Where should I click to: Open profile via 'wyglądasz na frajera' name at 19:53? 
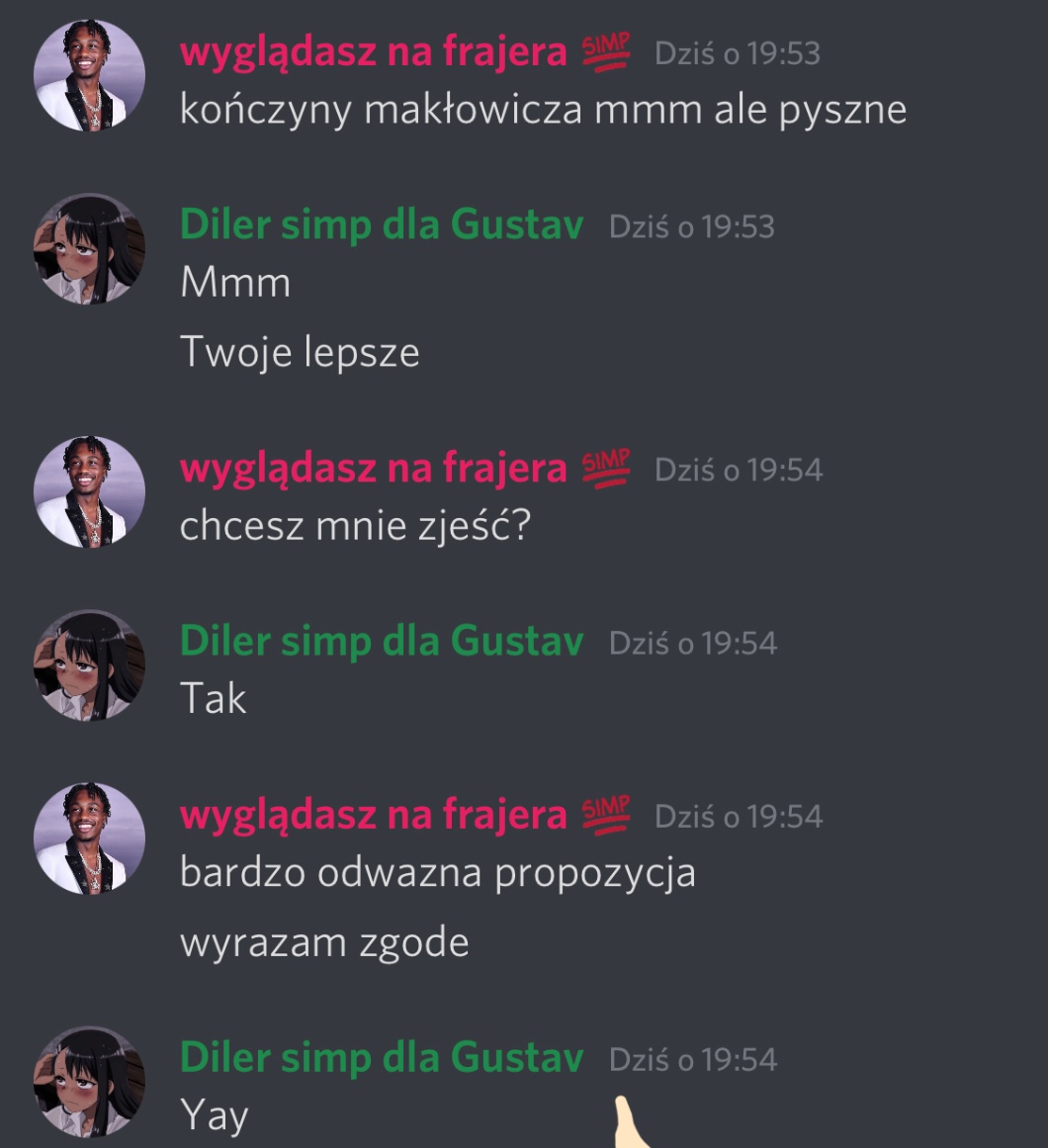374,53
